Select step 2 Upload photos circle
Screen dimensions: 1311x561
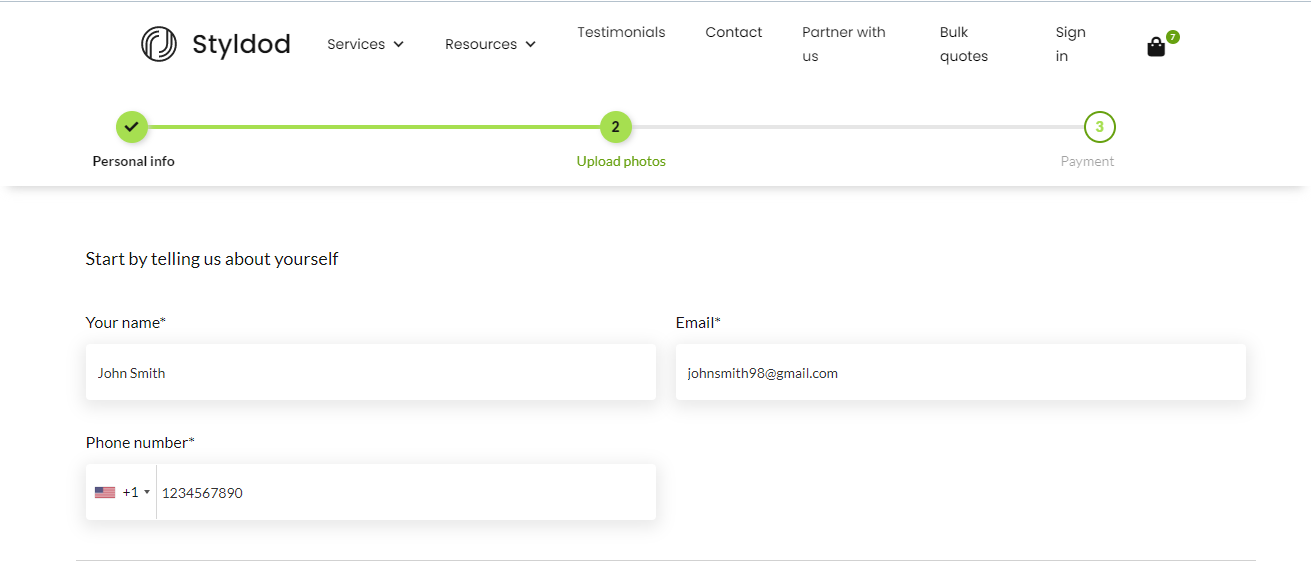pyautogui.click(x=615, y=127)
